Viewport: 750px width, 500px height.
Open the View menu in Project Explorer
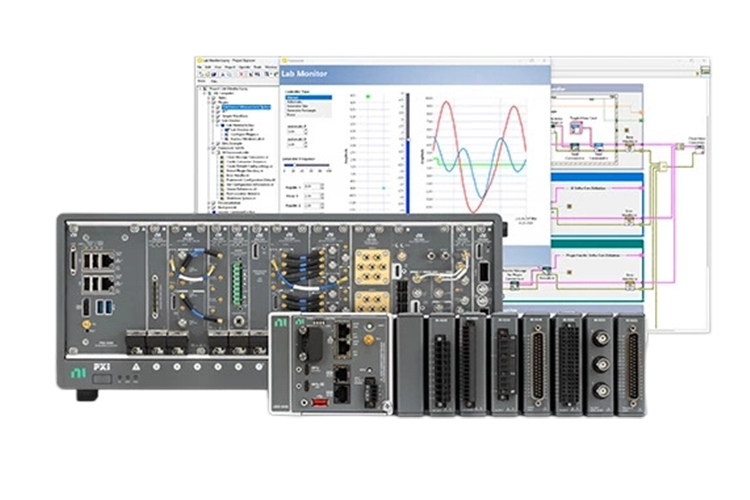coord(218,67)
